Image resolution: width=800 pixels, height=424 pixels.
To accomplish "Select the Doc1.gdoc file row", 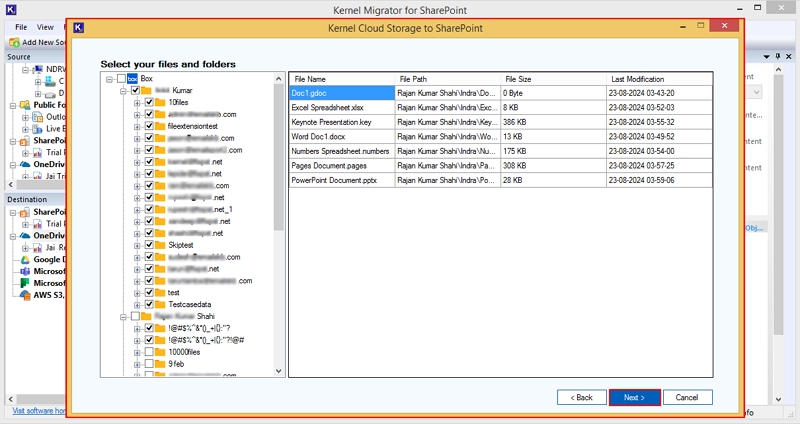I will tap(501, 93).
